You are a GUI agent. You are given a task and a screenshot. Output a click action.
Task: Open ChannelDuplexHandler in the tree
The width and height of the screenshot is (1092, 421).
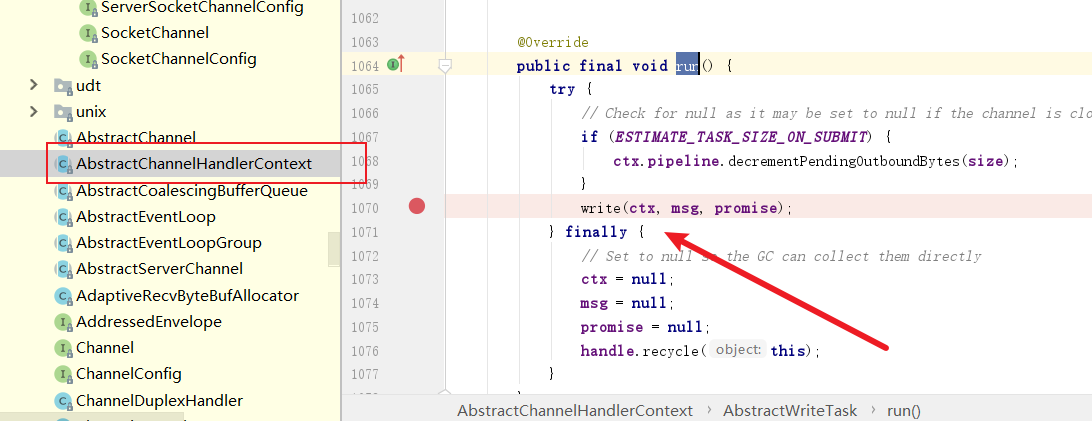click(159, 400)
